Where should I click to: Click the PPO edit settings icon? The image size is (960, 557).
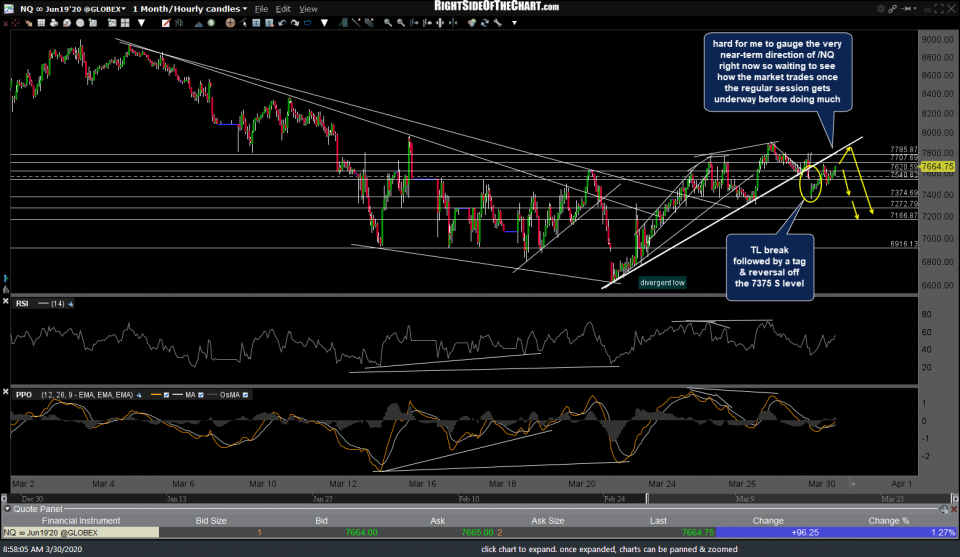pyautogui.click(x=139, y=395)
